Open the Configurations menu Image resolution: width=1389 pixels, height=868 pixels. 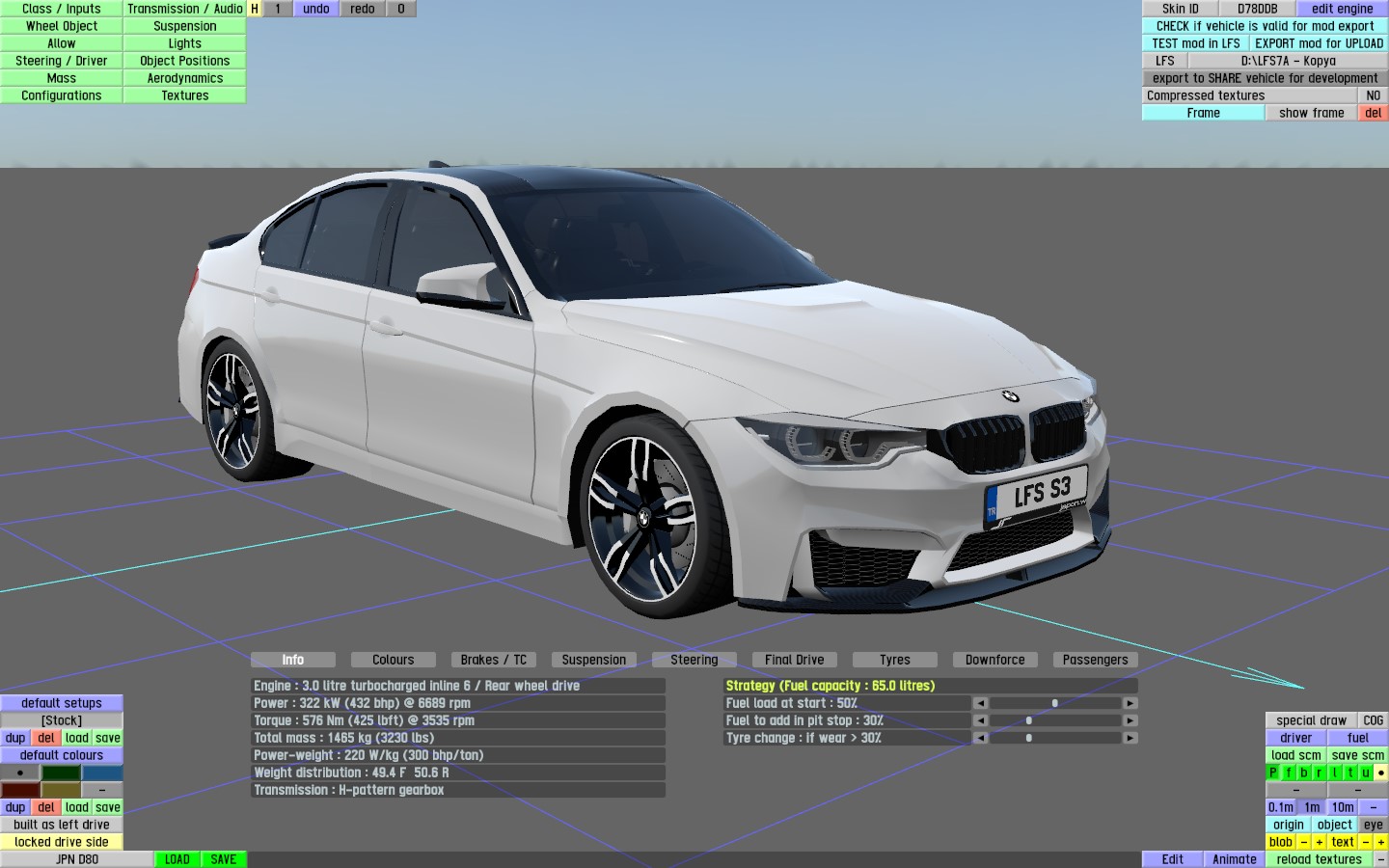pyautogui.click(x=62, y=95)
